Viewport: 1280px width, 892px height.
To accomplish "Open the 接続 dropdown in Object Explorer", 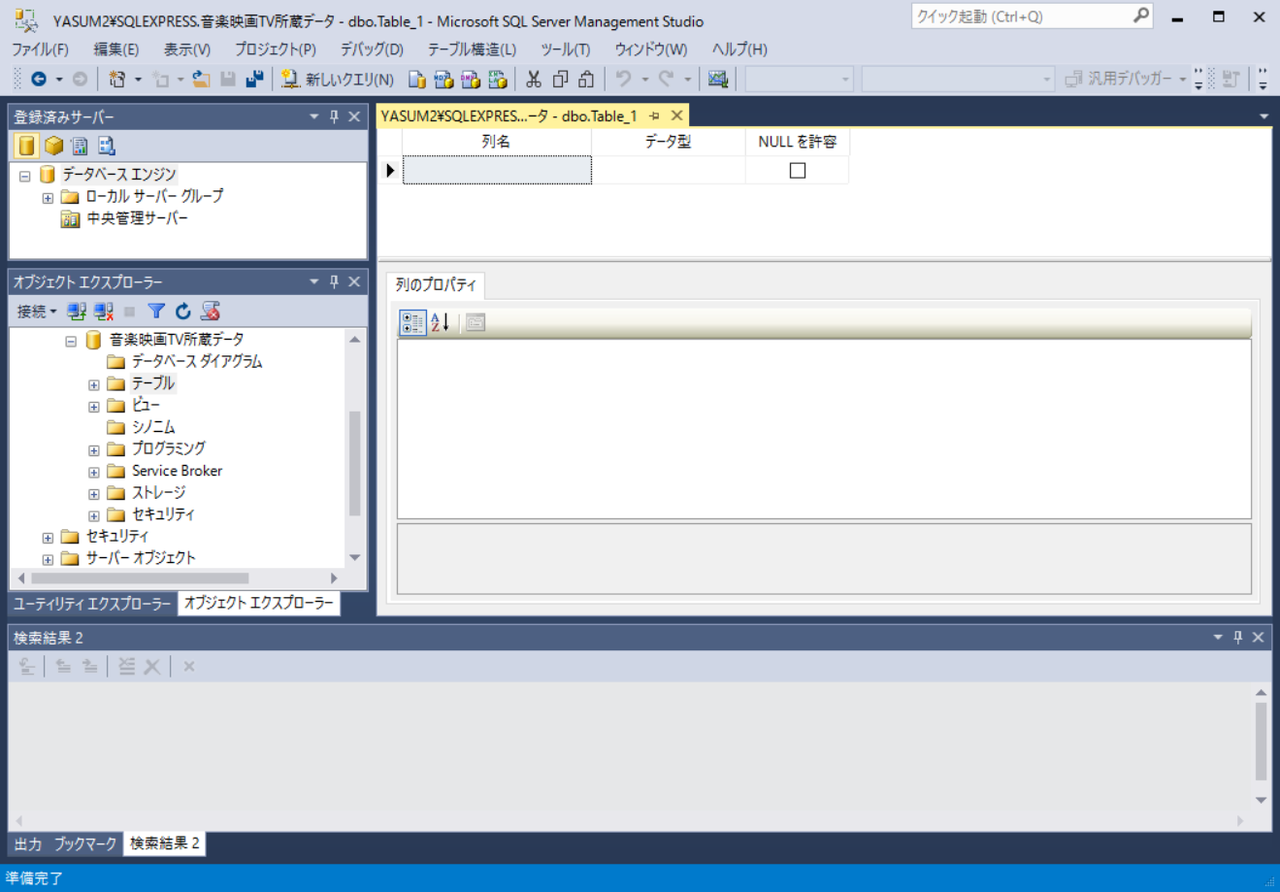I will point(37,311).
